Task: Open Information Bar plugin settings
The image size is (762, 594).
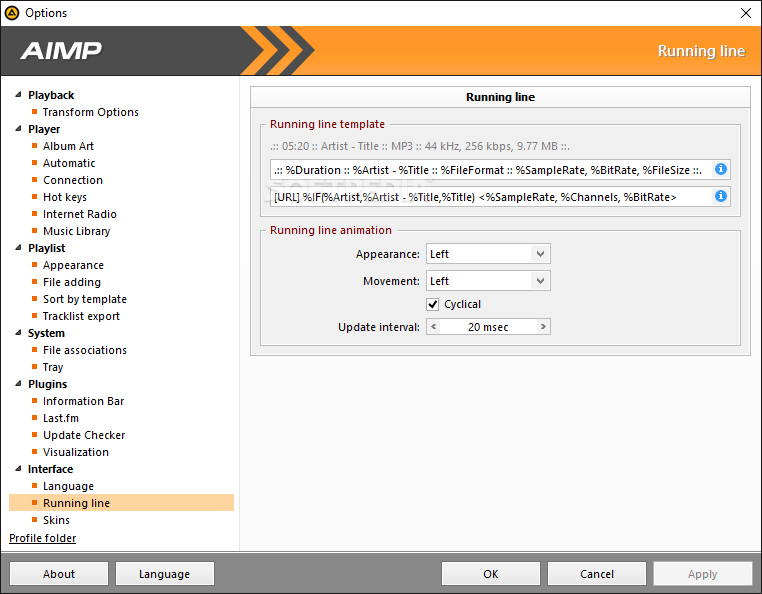Action: click(83, 402)
